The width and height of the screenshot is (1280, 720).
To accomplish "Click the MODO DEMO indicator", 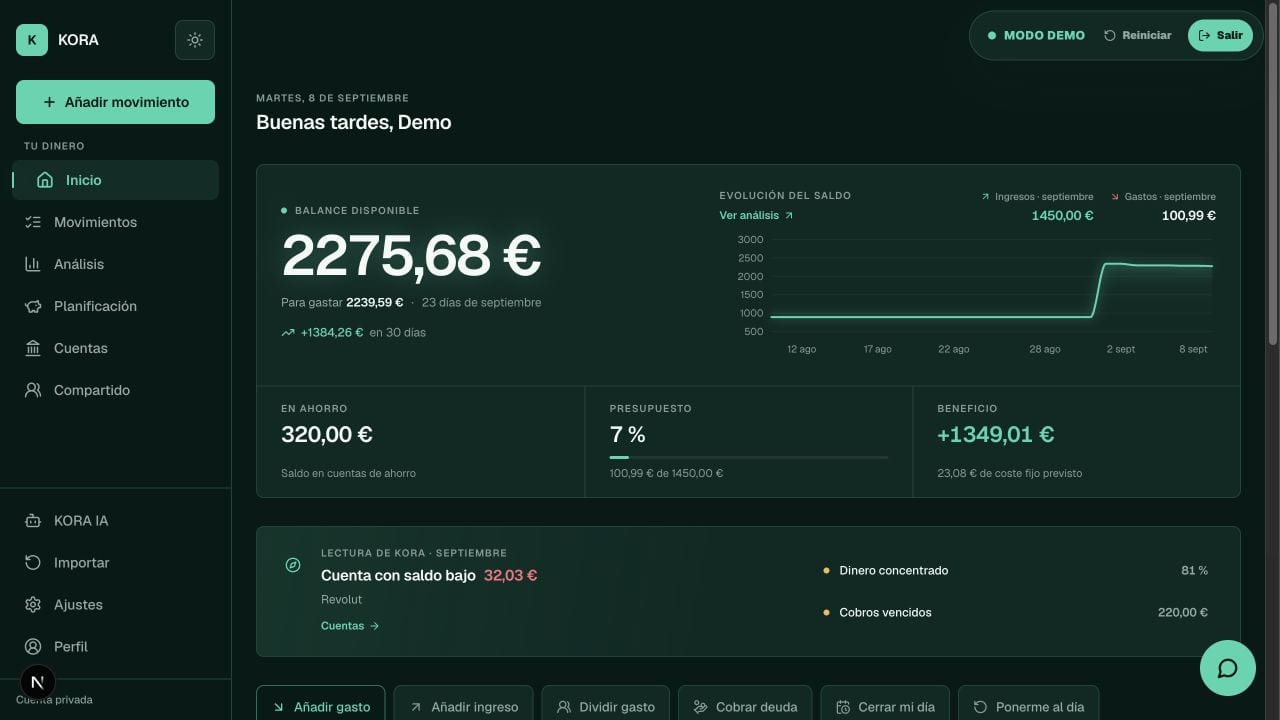I will click(x=1036, y=35).
